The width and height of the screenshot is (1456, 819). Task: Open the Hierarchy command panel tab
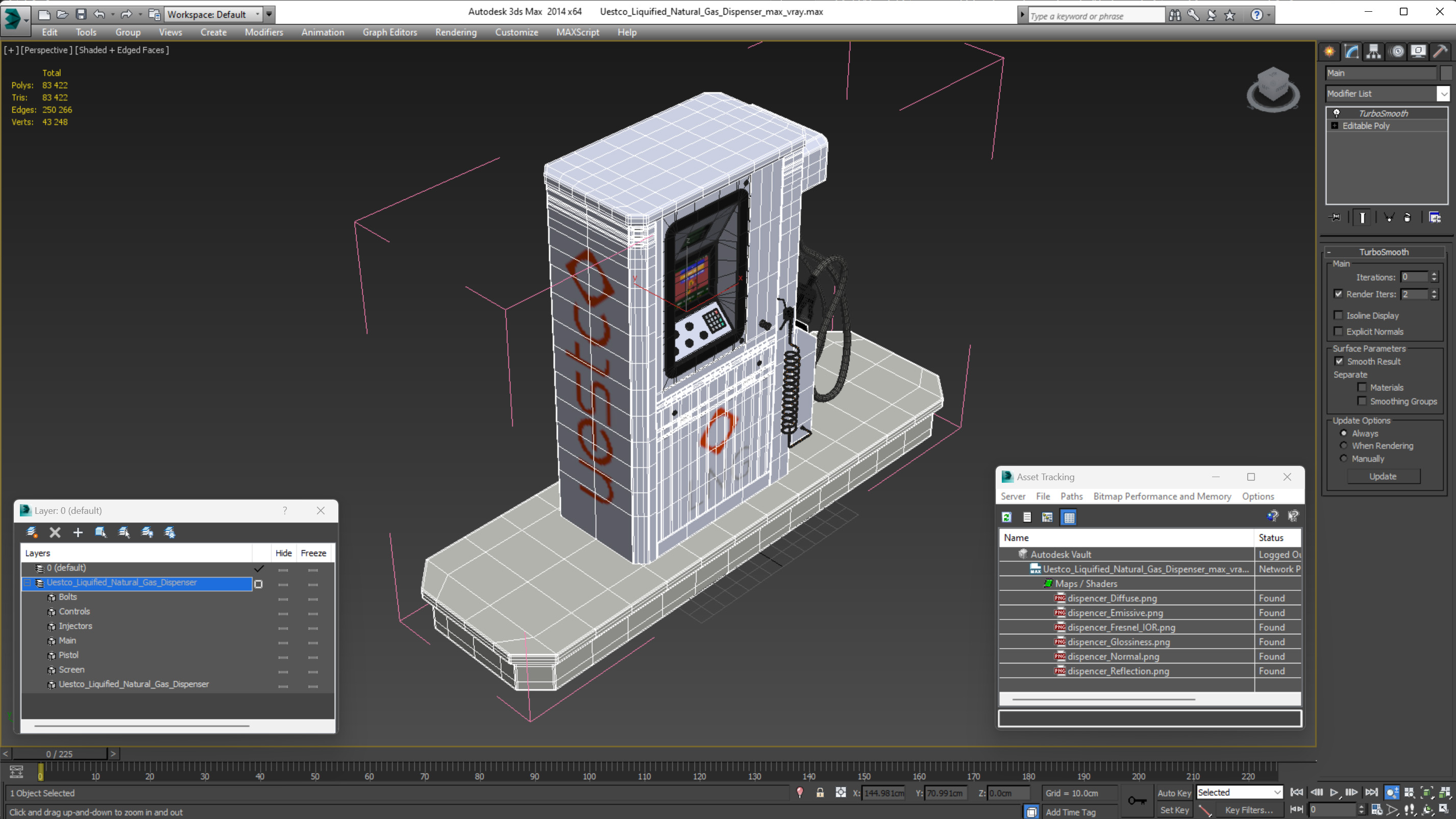click(1373, 52)
